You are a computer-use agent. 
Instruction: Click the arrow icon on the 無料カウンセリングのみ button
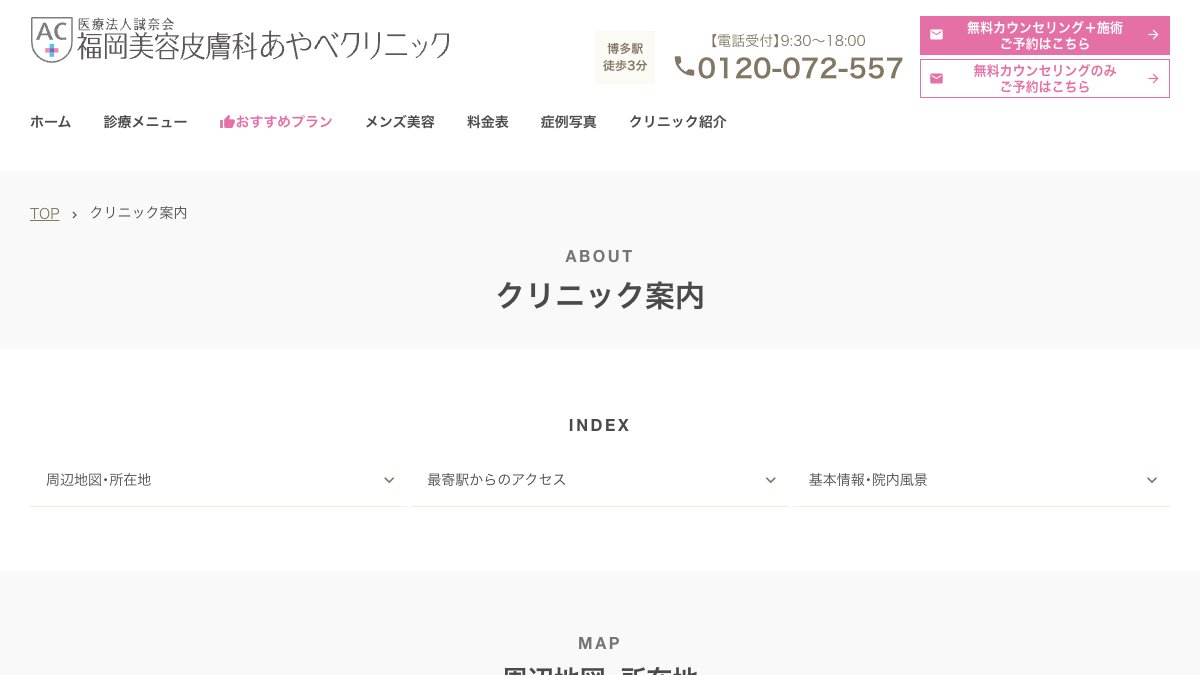1153,78
